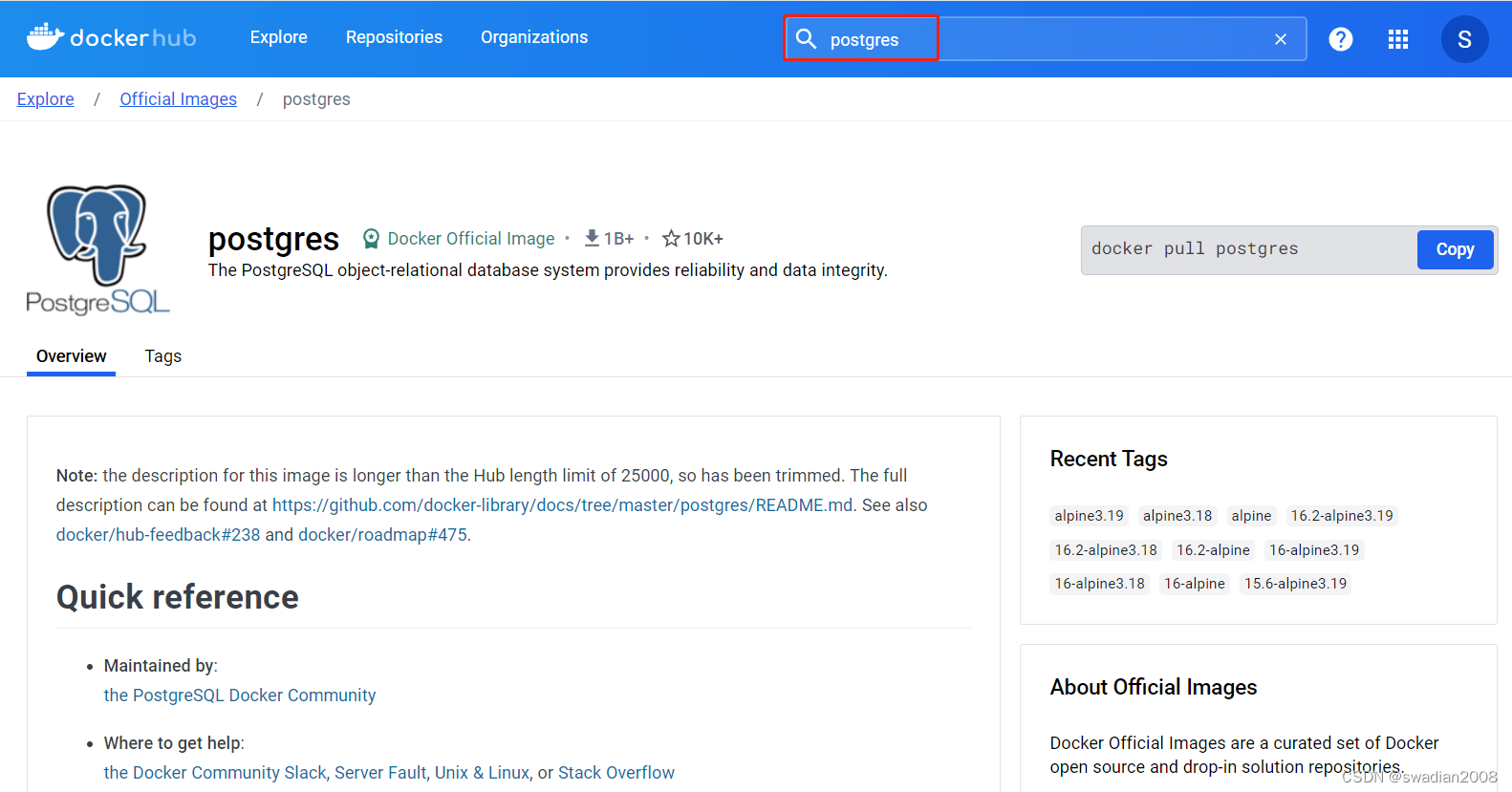1512x792 pixels.
Task: Switch to the Tags tab
Action: point(162,356)
